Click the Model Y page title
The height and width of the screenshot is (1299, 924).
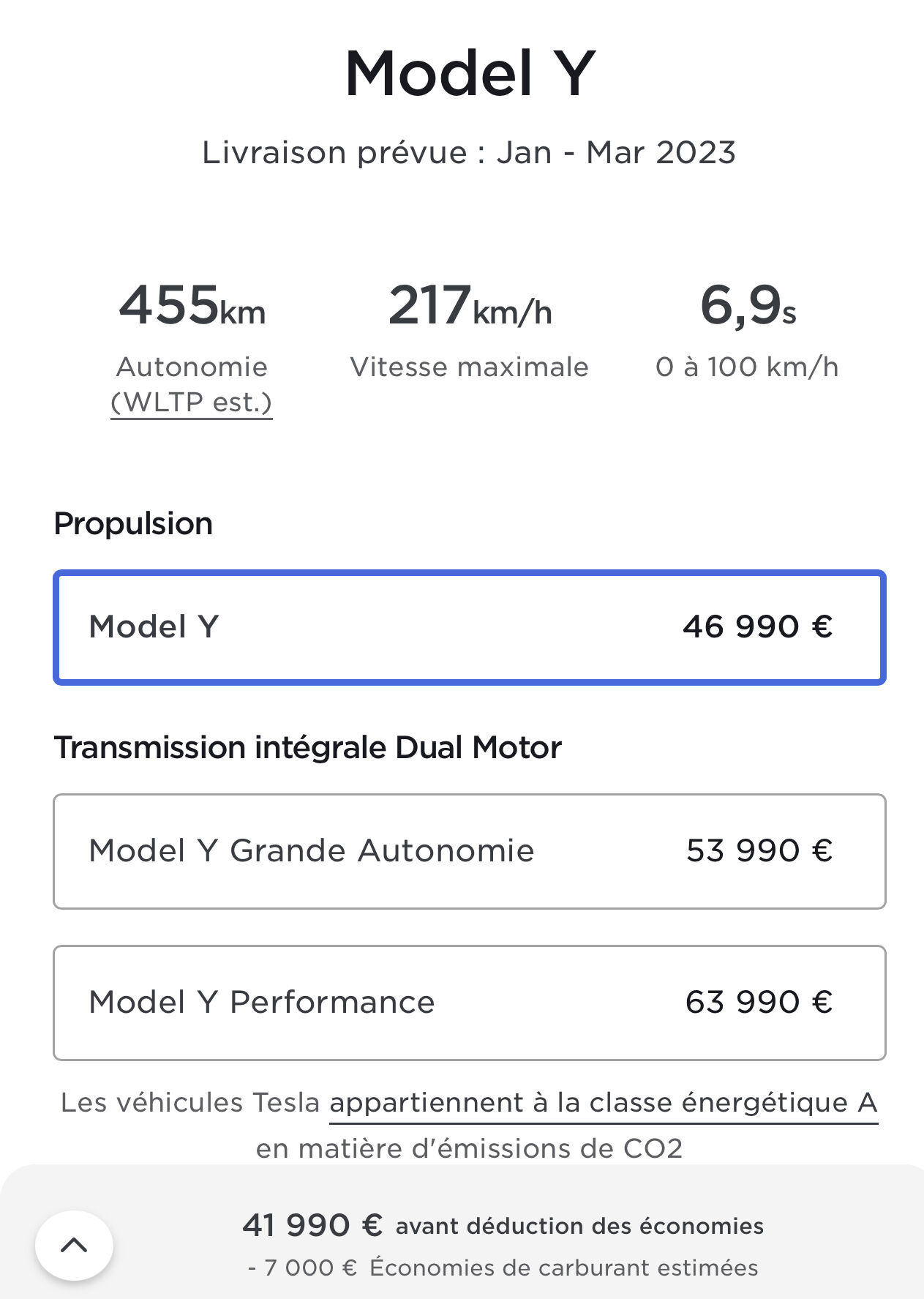[470, 73]
